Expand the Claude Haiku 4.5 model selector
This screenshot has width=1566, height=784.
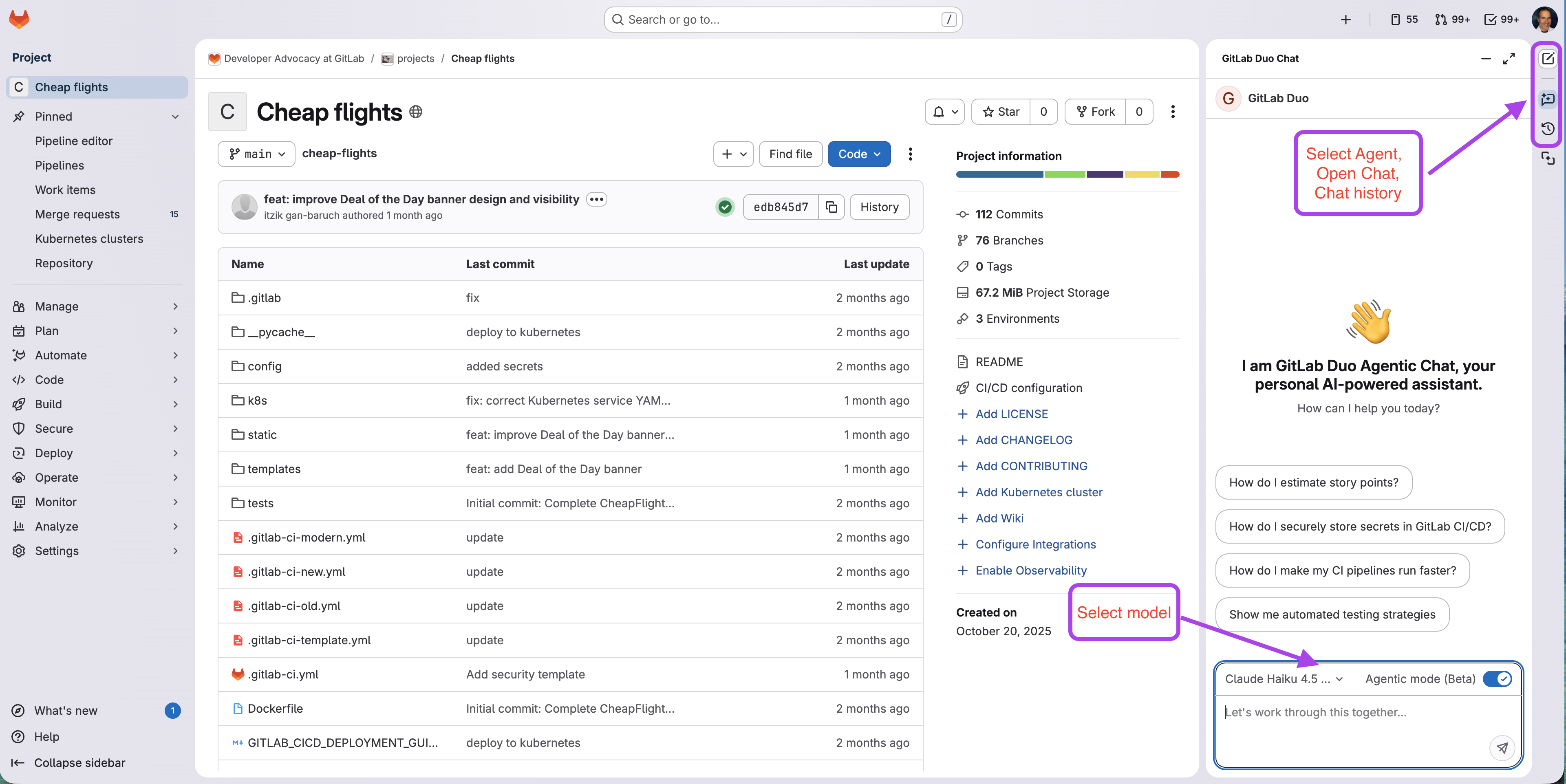point(1283,679)
